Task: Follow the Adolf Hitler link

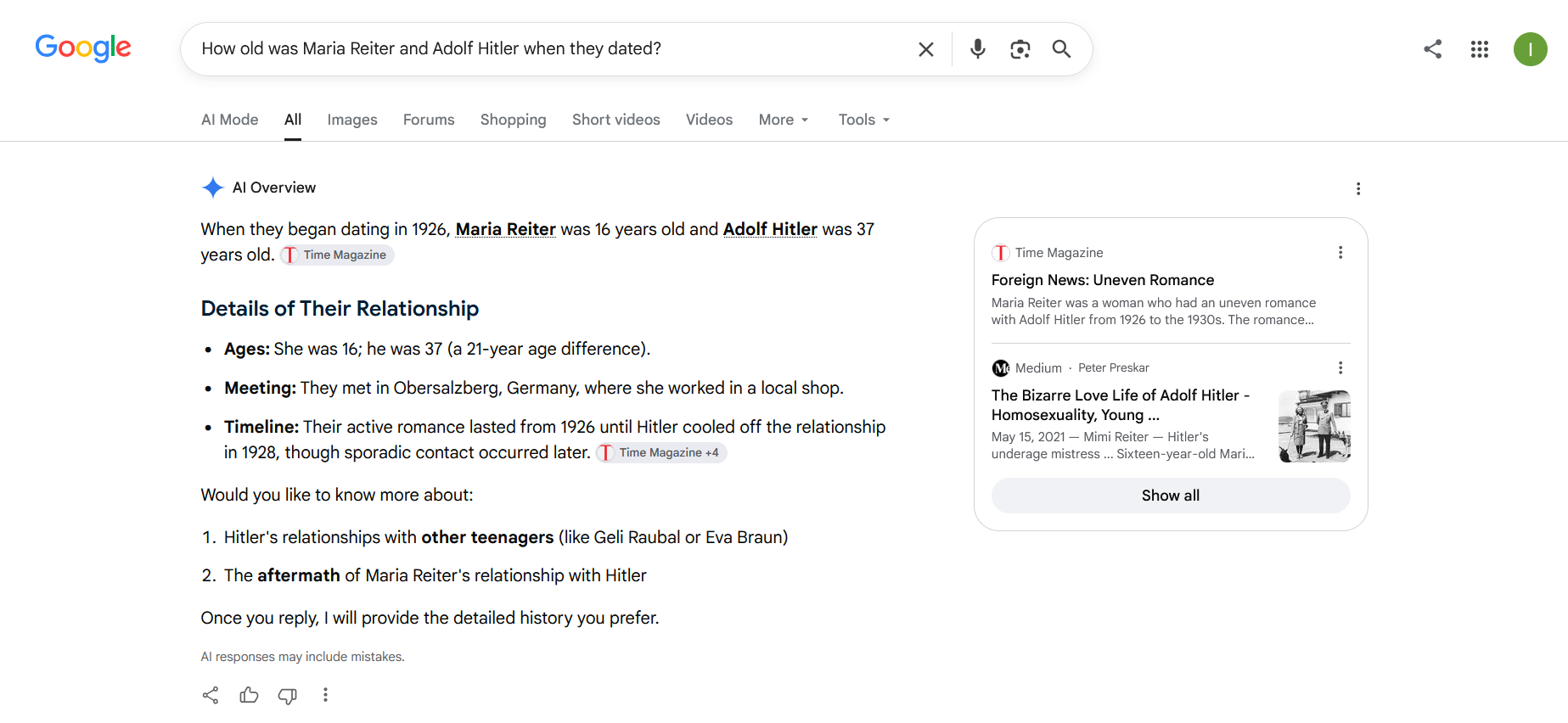Action: 770,229
